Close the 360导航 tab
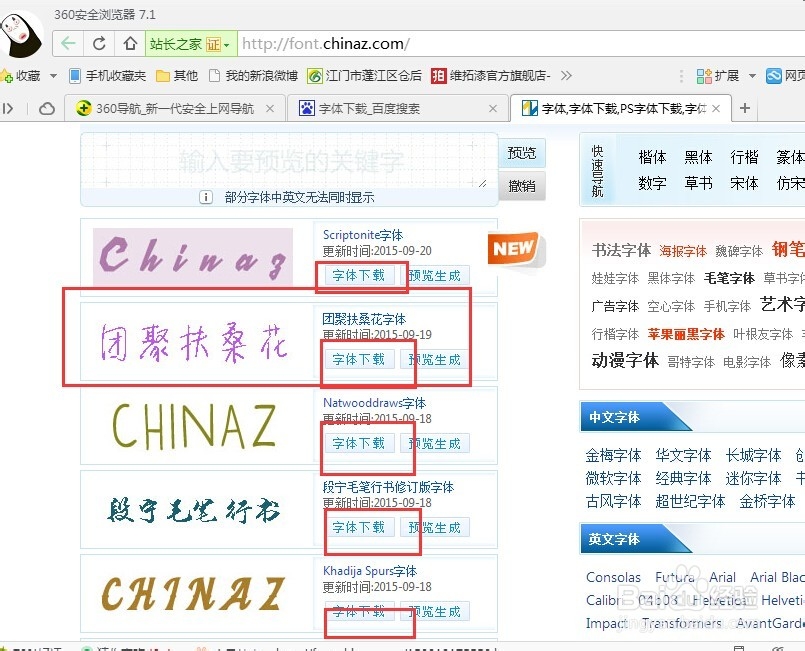The height and width of the screenshot is (651, 805). click(270, 108)
